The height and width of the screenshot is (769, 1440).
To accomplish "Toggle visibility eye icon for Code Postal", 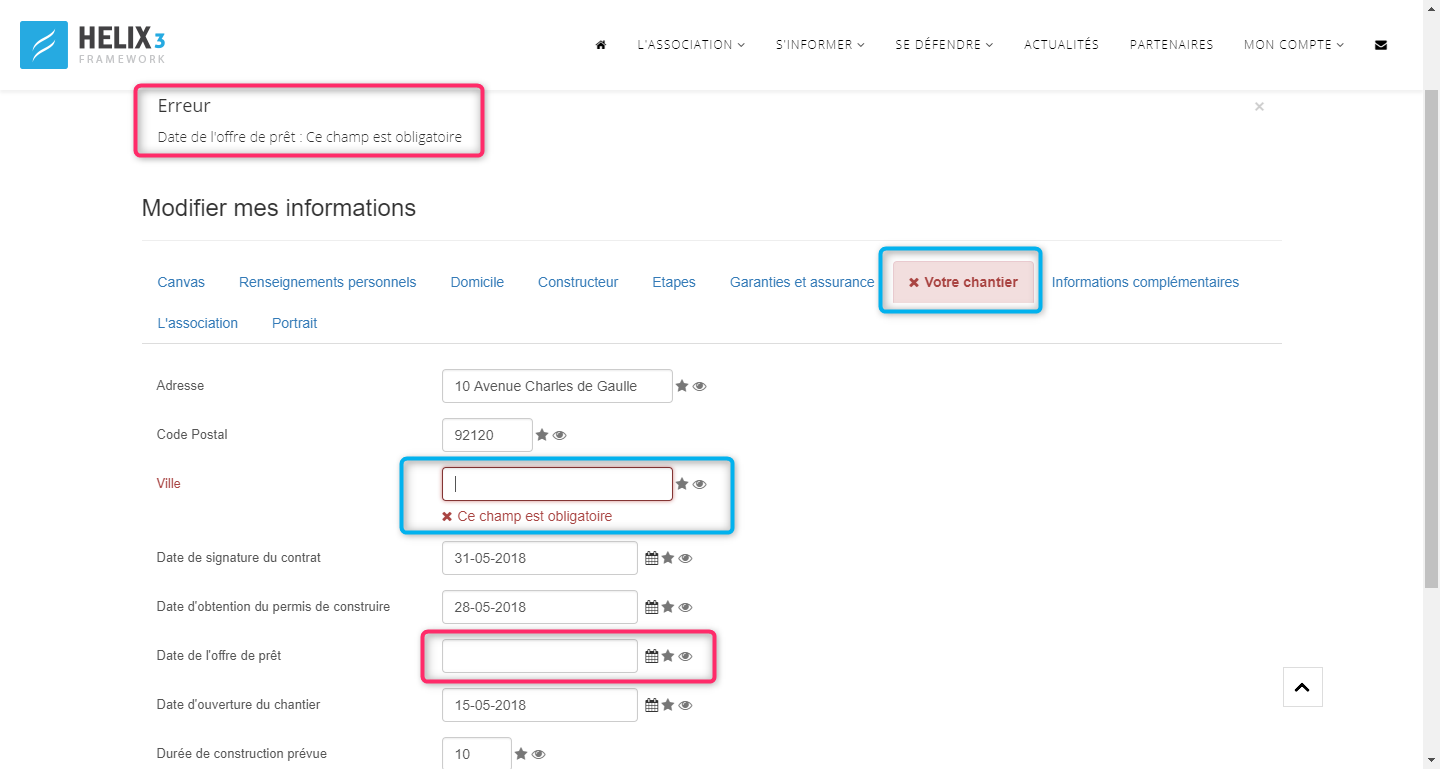I will 560,435.
